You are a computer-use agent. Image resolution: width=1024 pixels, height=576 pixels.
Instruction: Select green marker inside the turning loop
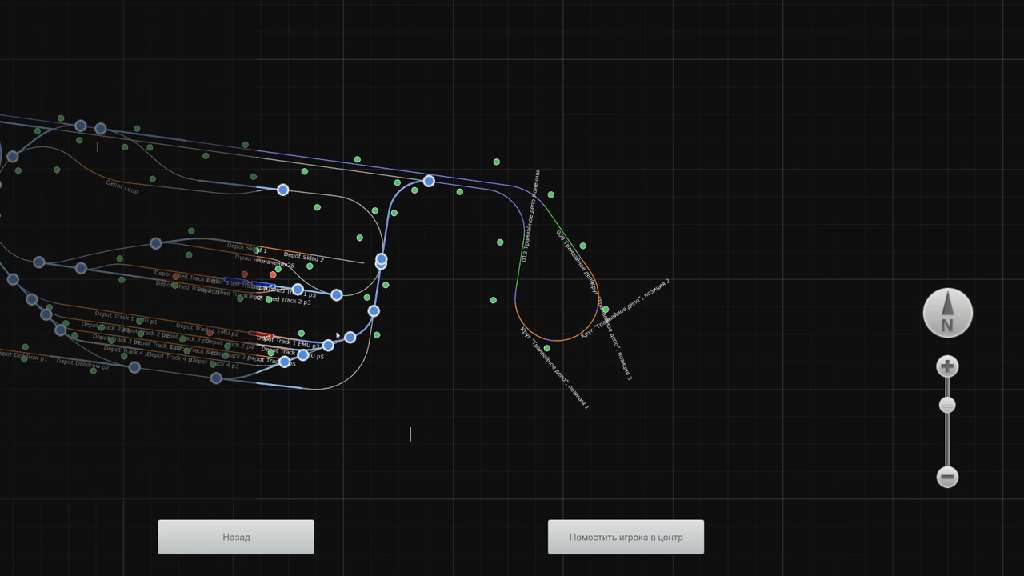coord(582,245)
